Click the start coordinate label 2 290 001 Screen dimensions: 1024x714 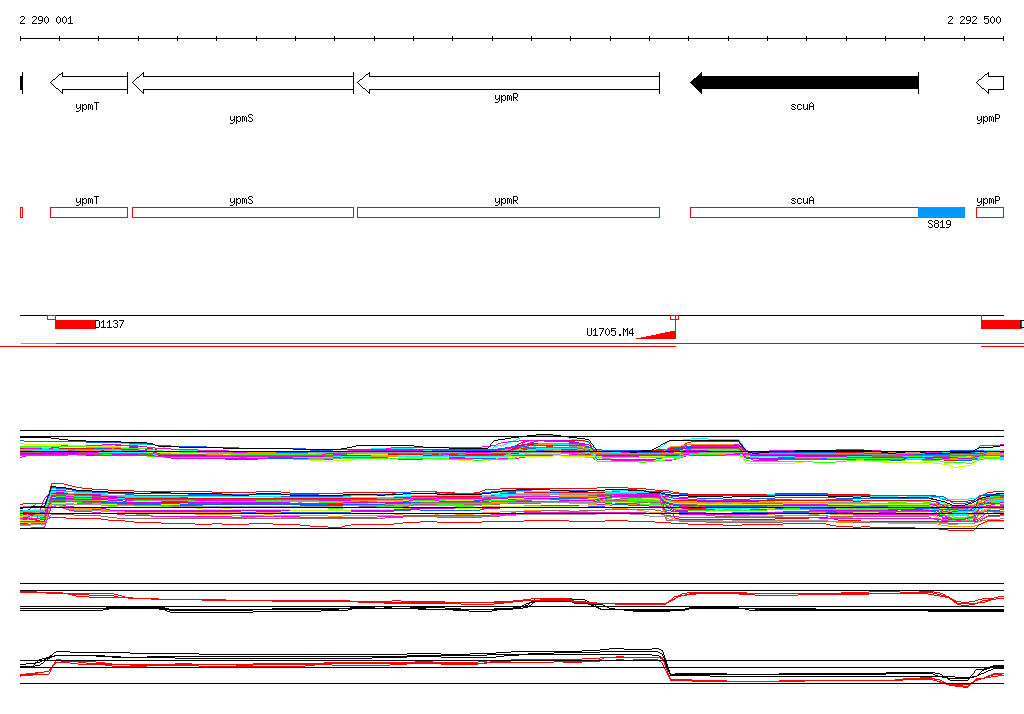pos(46,20)
